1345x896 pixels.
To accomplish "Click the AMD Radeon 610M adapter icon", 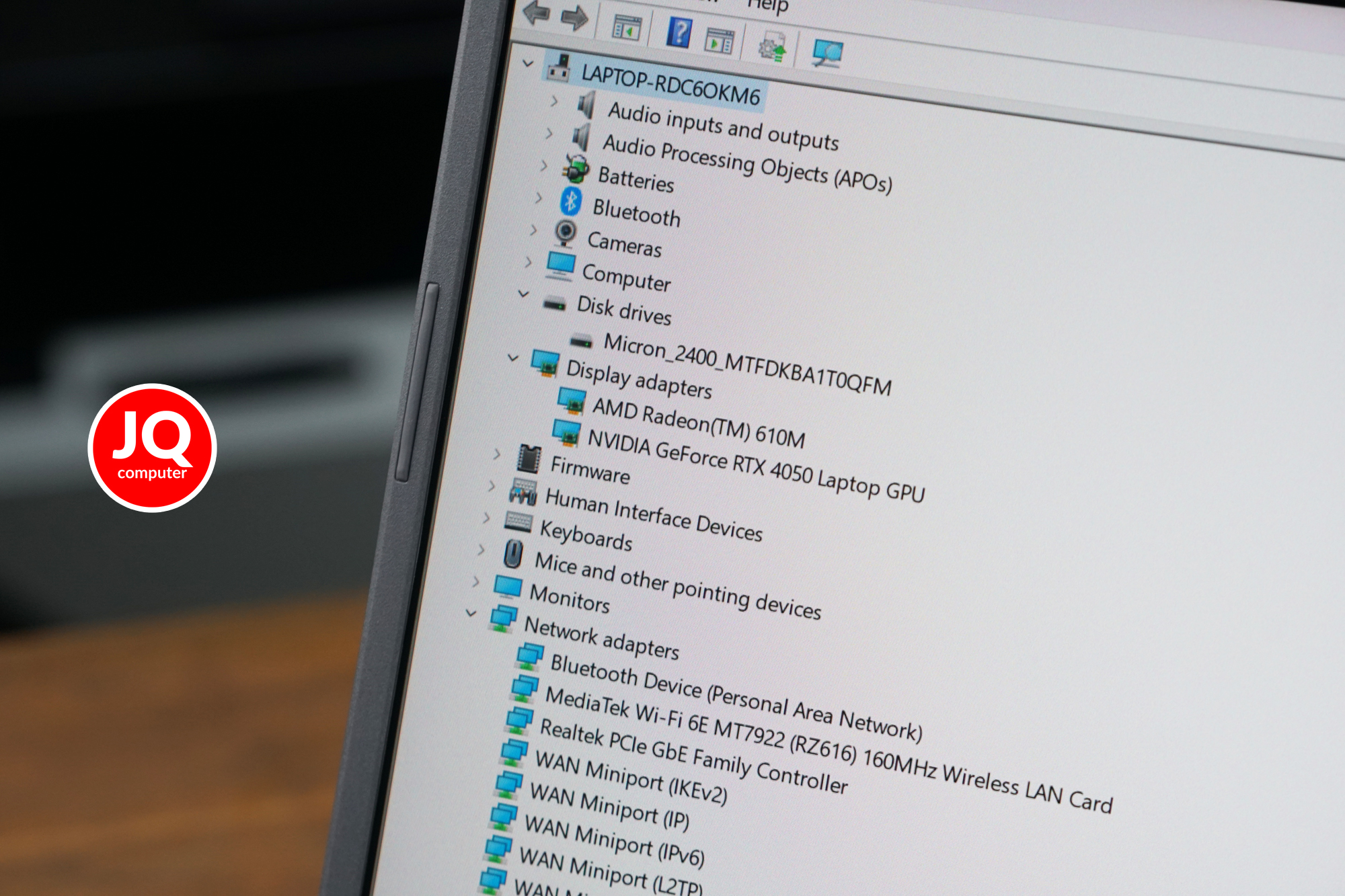I will [x=572, y=401].
